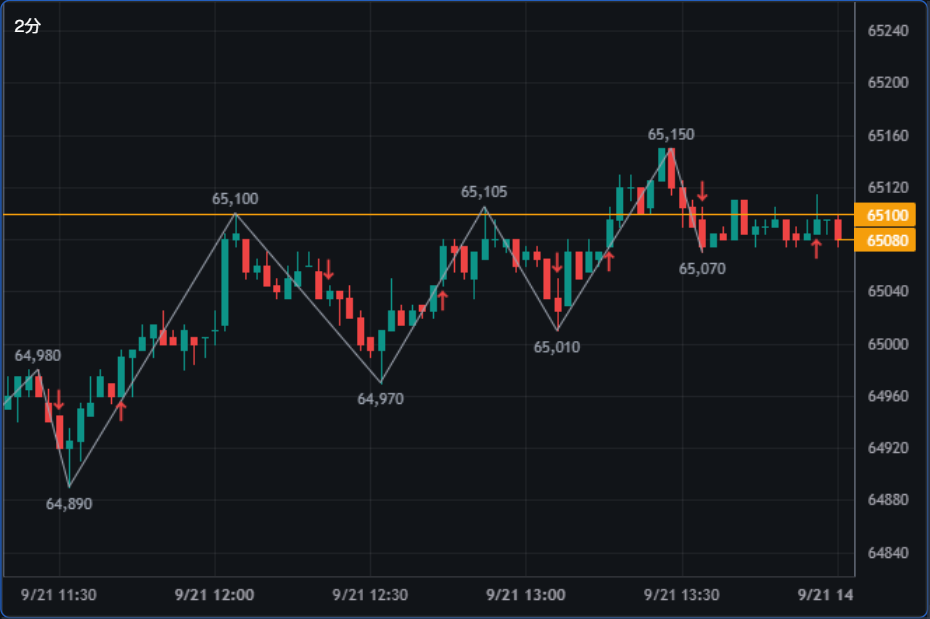Click the 65160 price axis value
The width and height of the screenshot is (930, 619).
[888, 136]
